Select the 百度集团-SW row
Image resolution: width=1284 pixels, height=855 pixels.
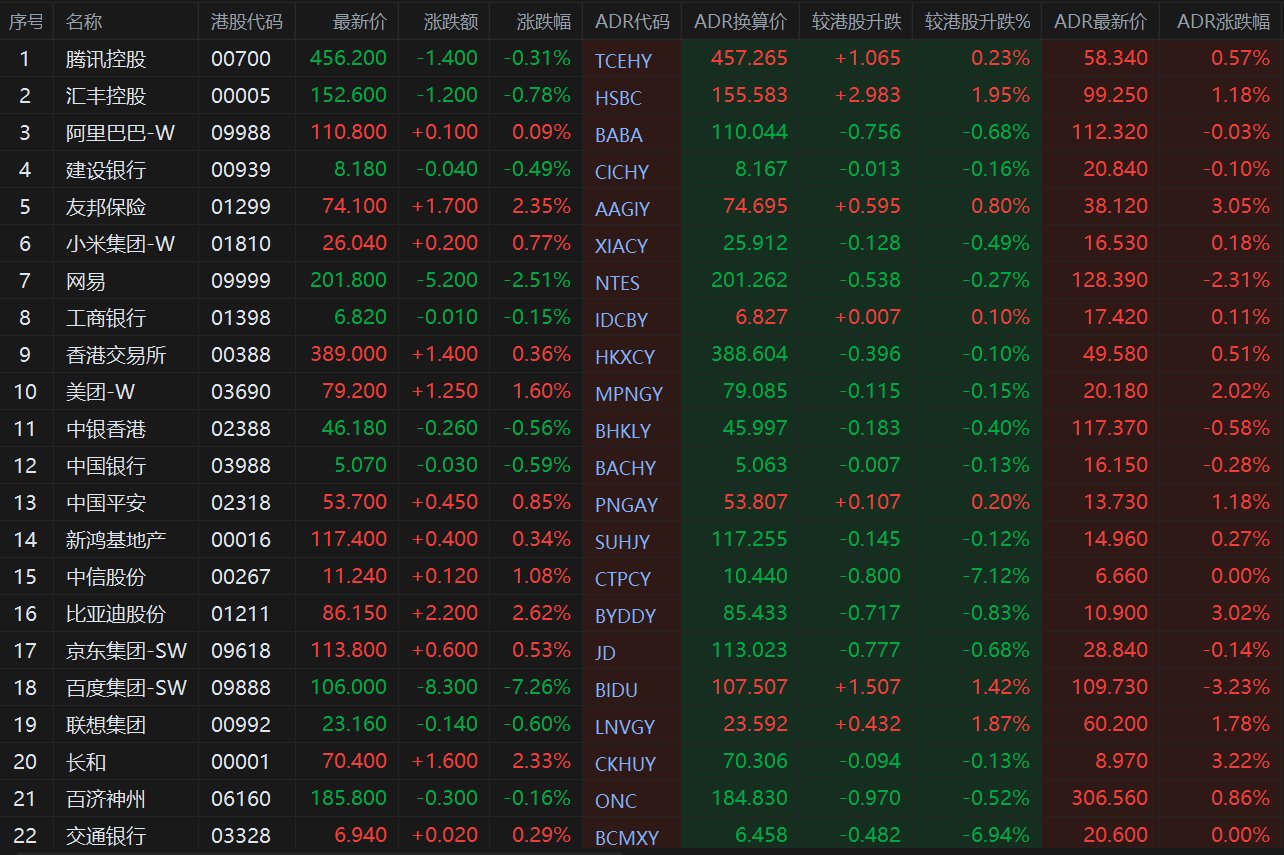click(x=642, y=688)
